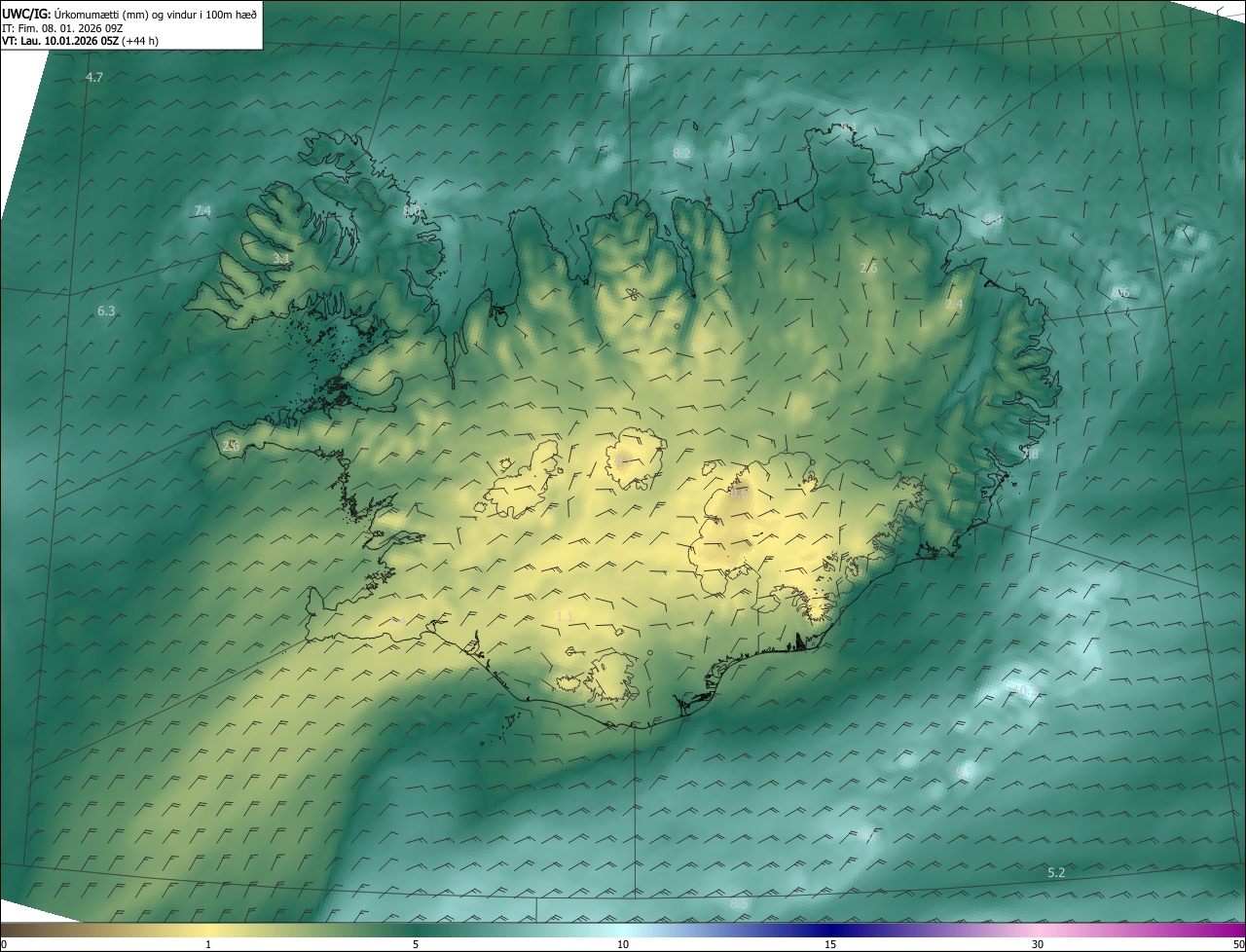This screenshot has height=952, width=1246.
Task: Click the map value 5.2
Action: pyautogui.click(x=1056, y=872)
